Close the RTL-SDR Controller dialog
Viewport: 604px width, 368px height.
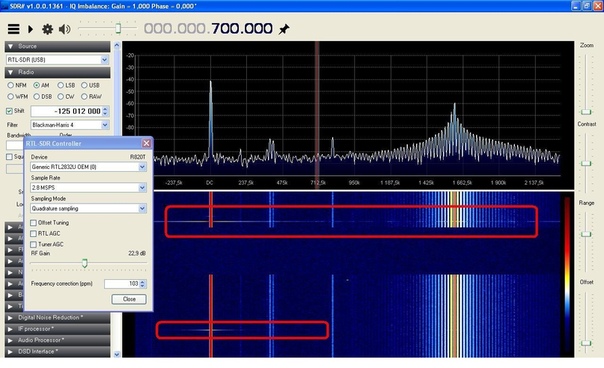pos(146,143)
